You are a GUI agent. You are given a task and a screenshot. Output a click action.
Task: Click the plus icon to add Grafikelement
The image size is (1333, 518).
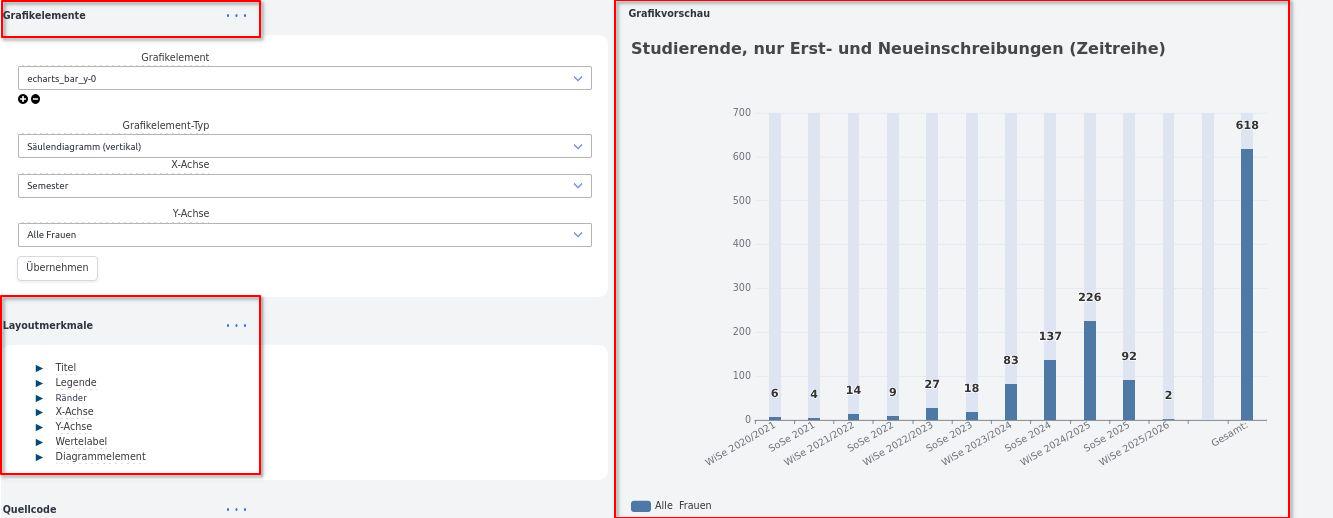(23, 99)
